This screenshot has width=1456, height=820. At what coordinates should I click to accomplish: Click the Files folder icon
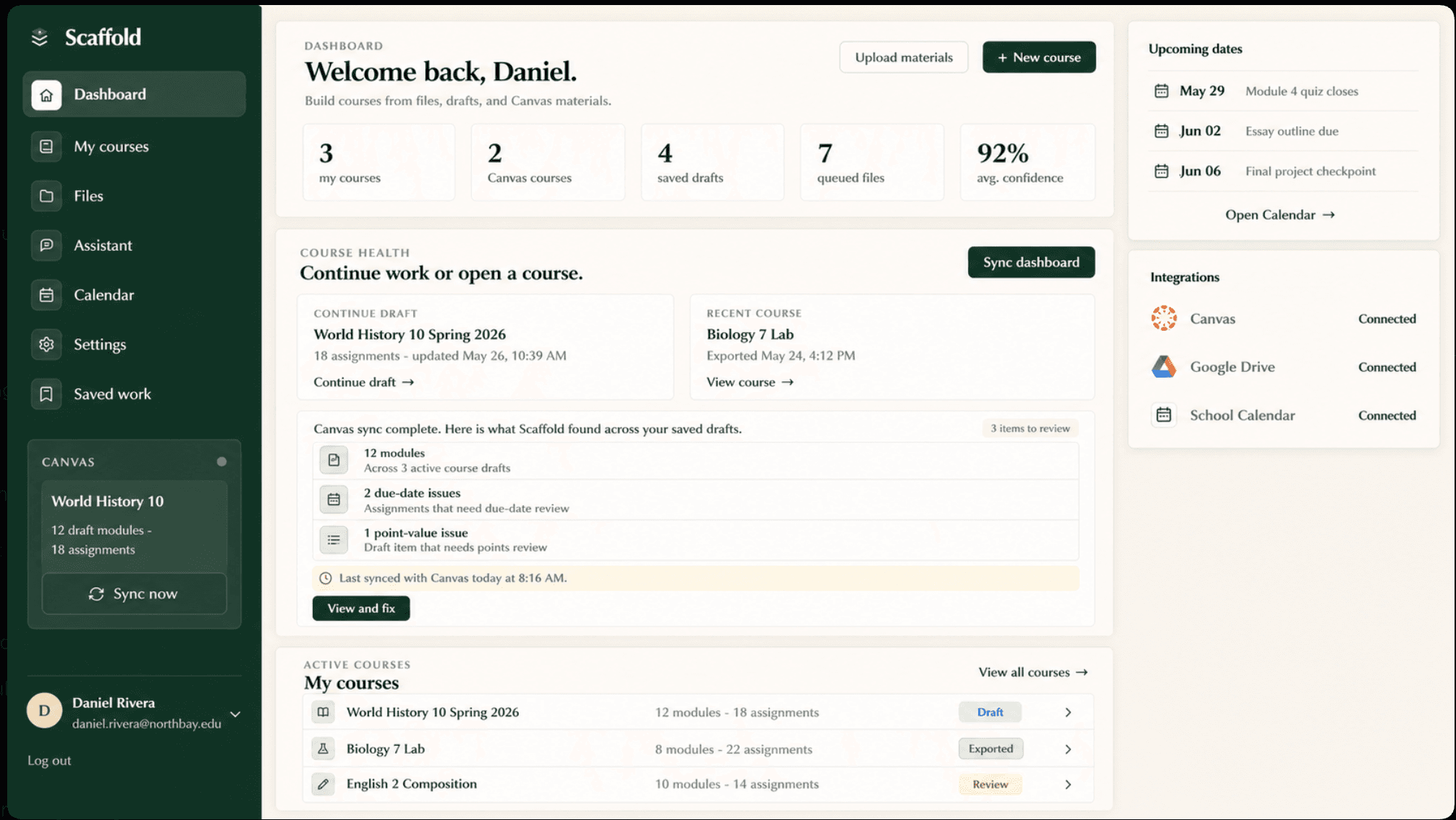46,196
